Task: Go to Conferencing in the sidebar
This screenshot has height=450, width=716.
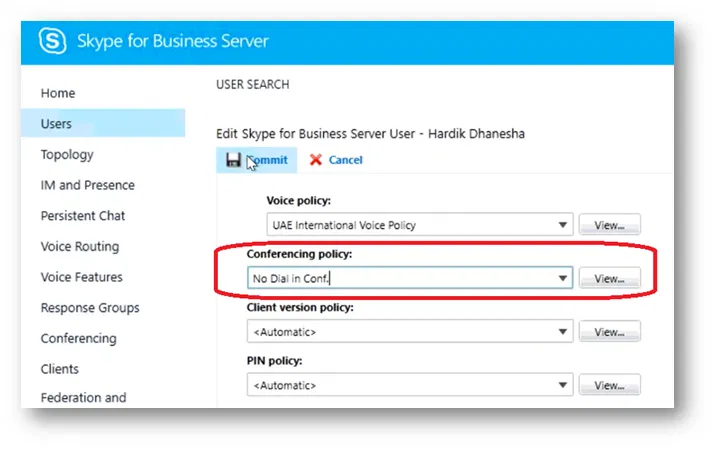Action: (78, 339)
